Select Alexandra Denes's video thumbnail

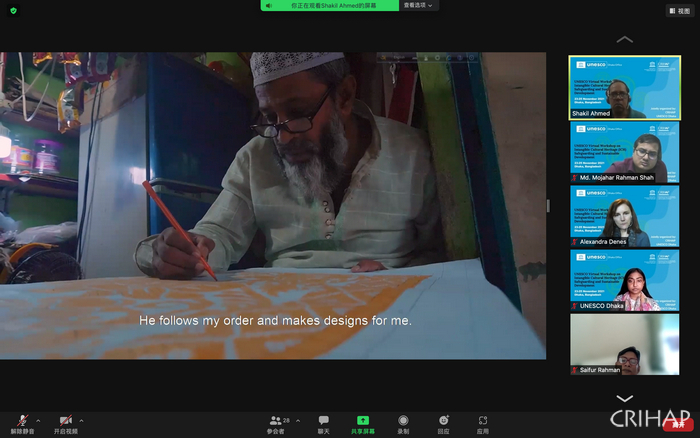625,216
